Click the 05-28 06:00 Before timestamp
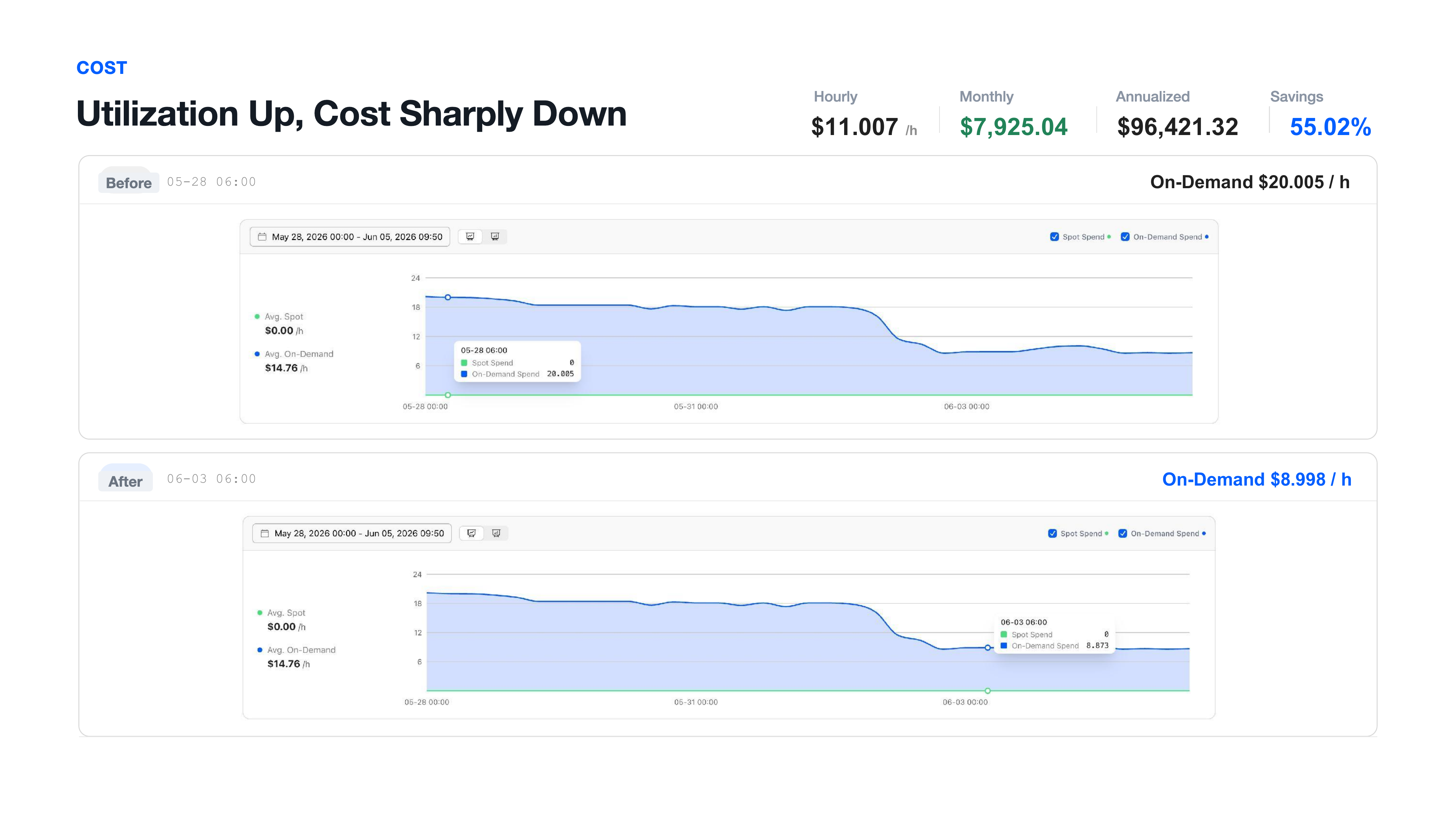Screen dimensions: 1456x819 (211, 182)
